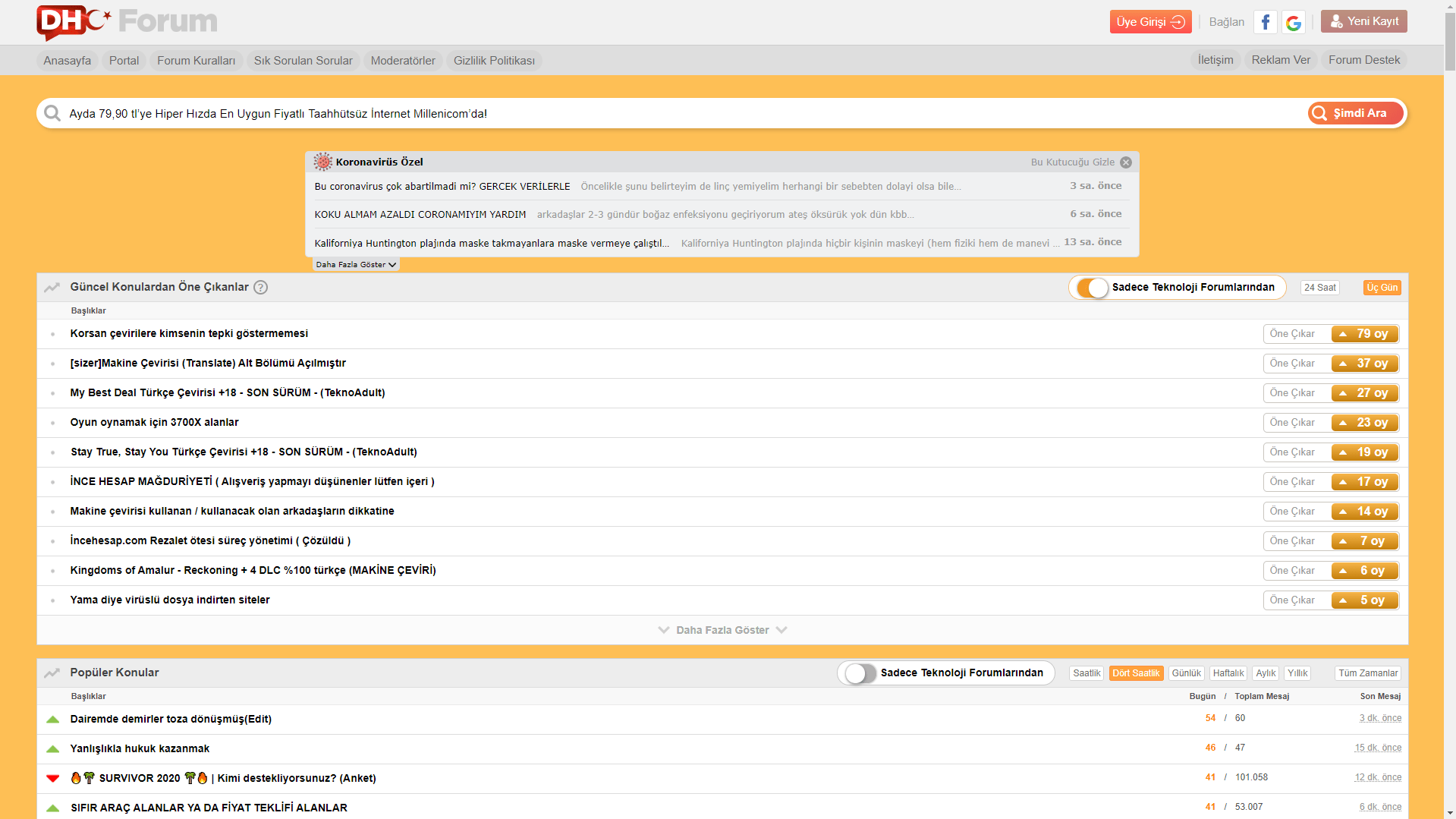Viewport: 1456px width, 819px height.
Task: Open Kingdoms of Amalur türkçe topic
Action: (x=253, y=571)
